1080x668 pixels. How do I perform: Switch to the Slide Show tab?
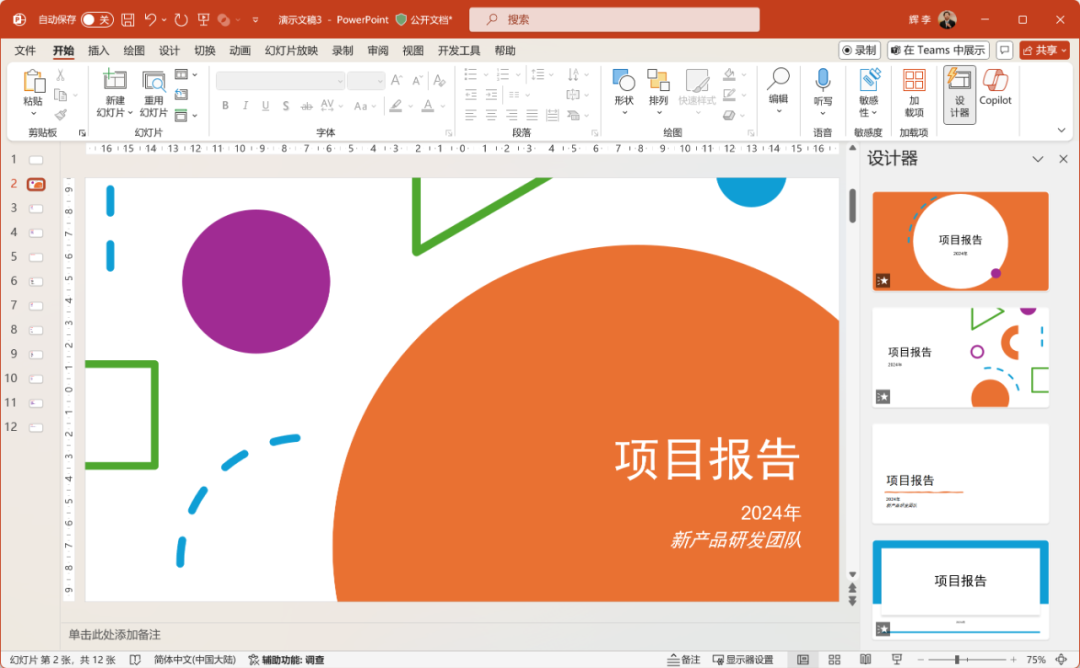point(291,50)
